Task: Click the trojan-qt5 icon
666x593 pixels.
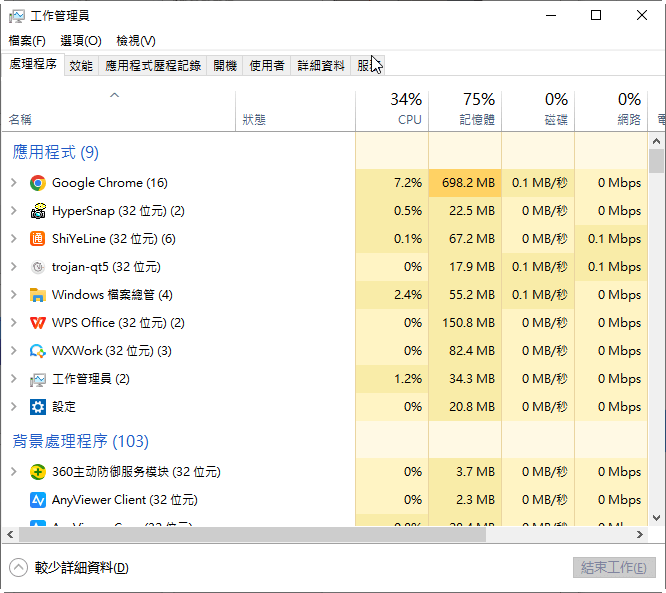Action: (x=38, y=267)
